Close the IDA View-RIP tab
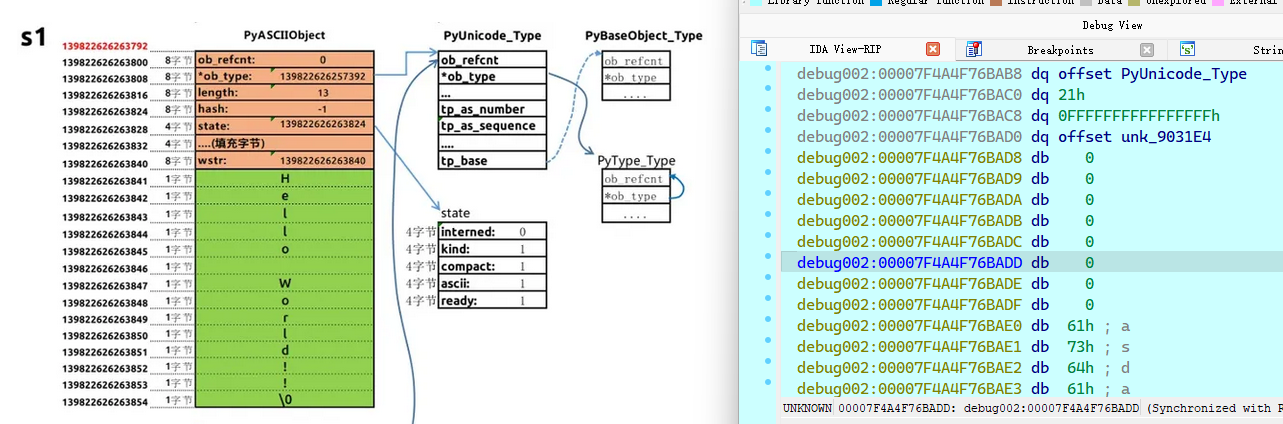This screenshot has height=424, width=1283. (932, 49)
